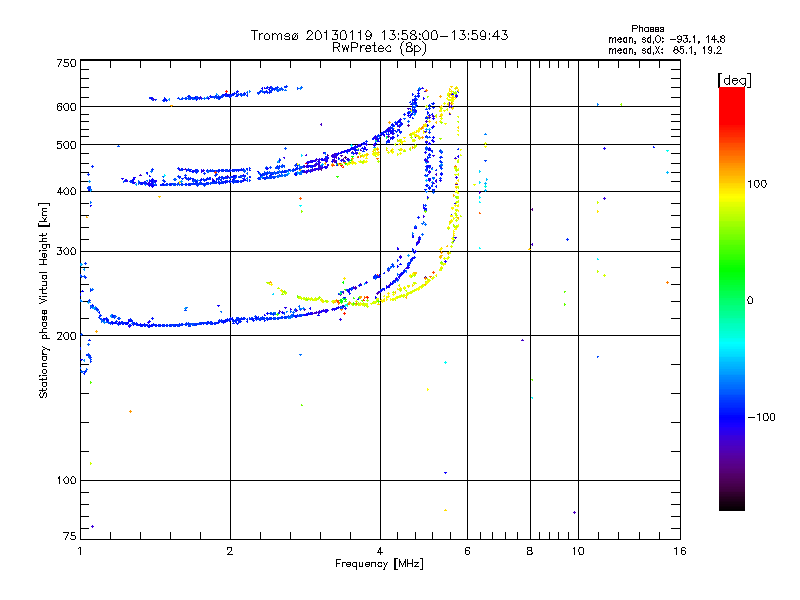Click the '75' height tick label
800x600 pixels.
click(70, 536)
